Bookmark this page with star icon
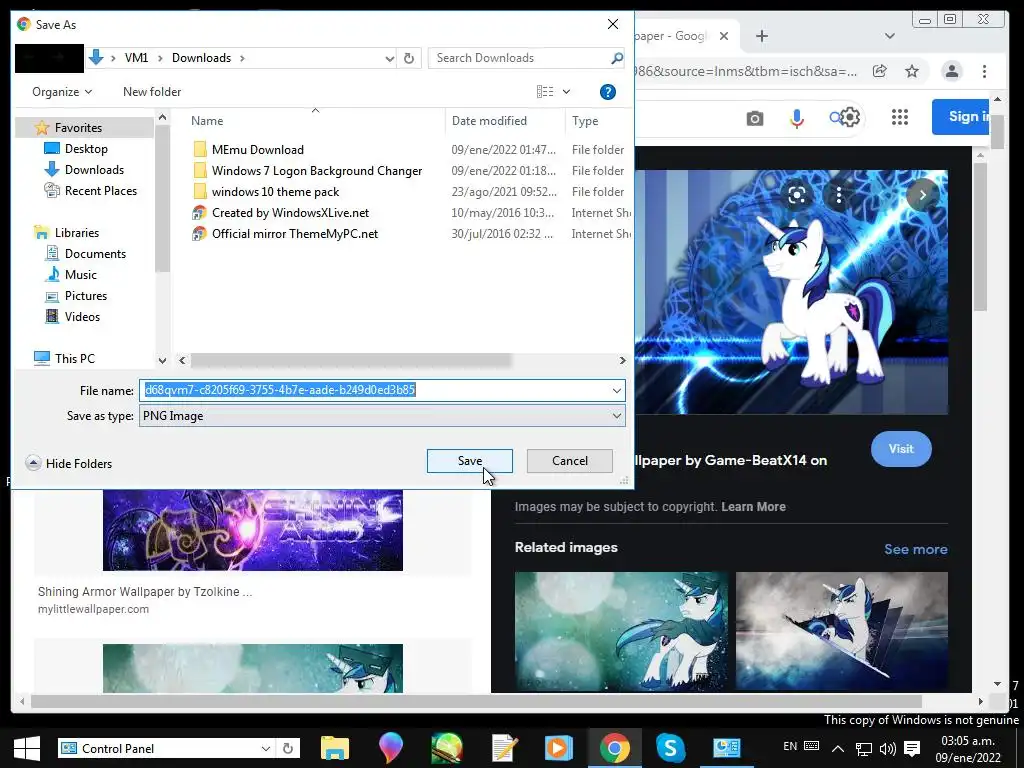The image size is (1024, 768). coord(912,71)
